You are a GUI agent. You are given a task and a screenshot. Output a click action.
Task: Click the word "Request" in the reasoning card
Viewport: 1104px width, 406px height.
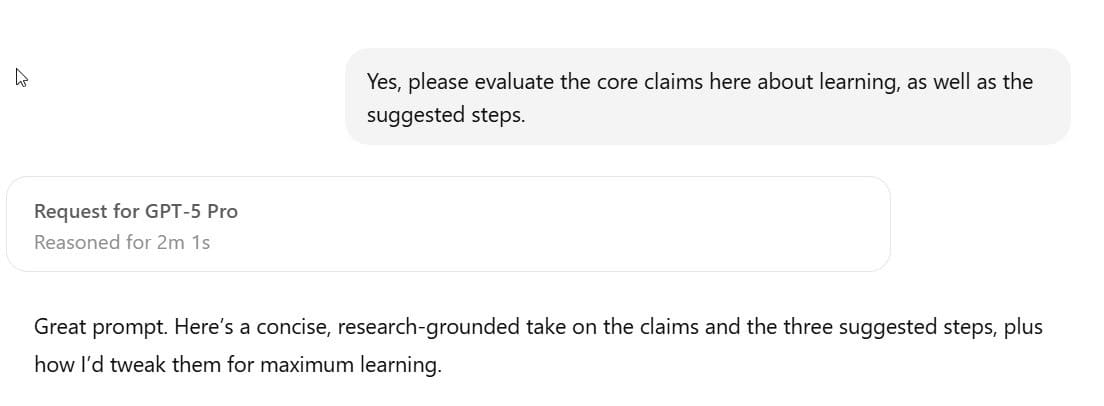click(70, 211)
